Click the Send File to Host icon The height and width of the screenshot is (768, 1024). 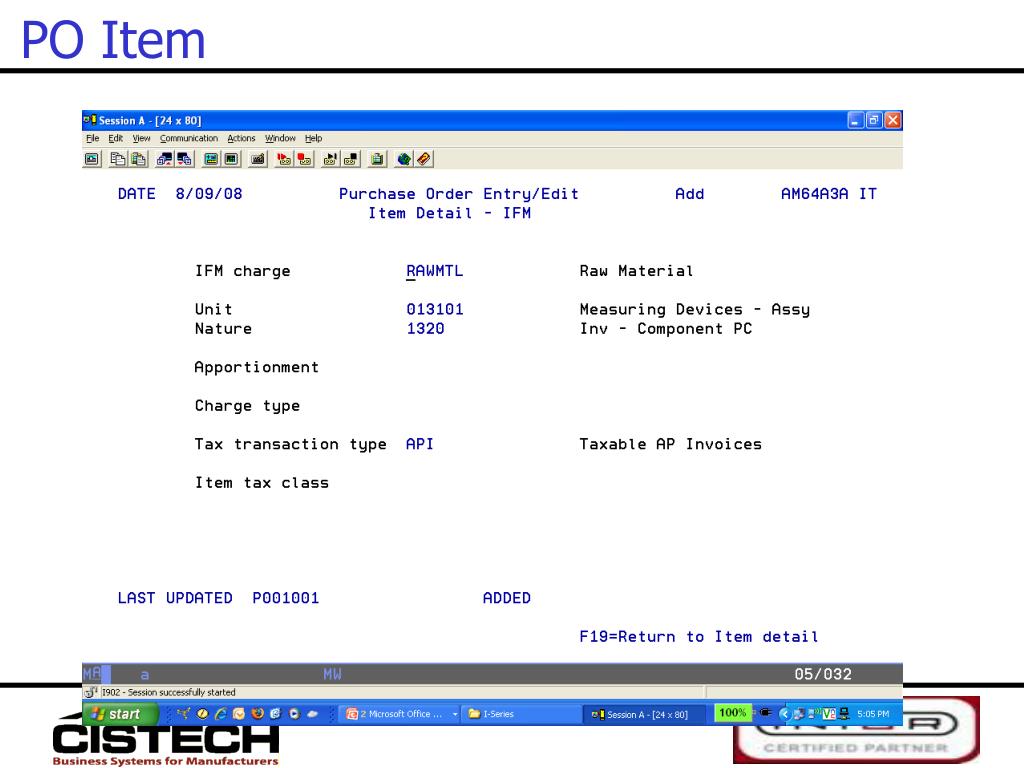click(165, 159)
